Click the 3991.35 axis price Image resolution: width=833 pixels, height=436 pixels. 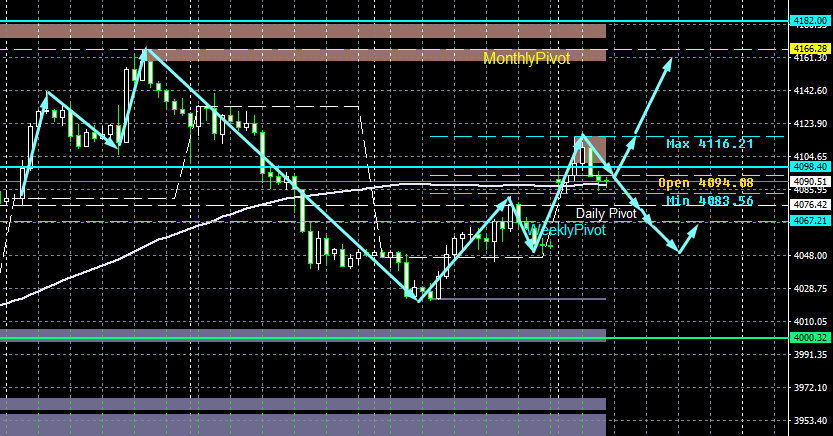pos(810,354)
